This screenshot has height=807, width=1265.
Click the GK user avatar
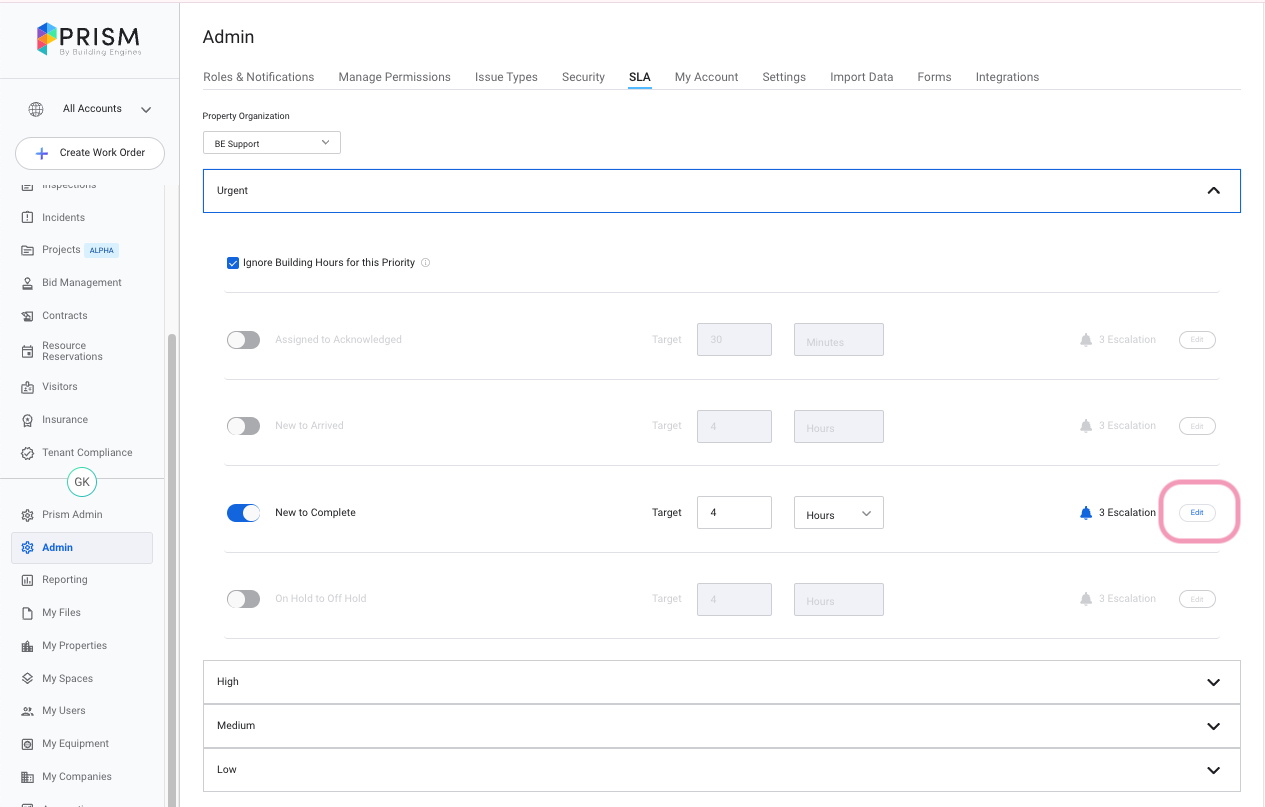click(x=82, y=482)
